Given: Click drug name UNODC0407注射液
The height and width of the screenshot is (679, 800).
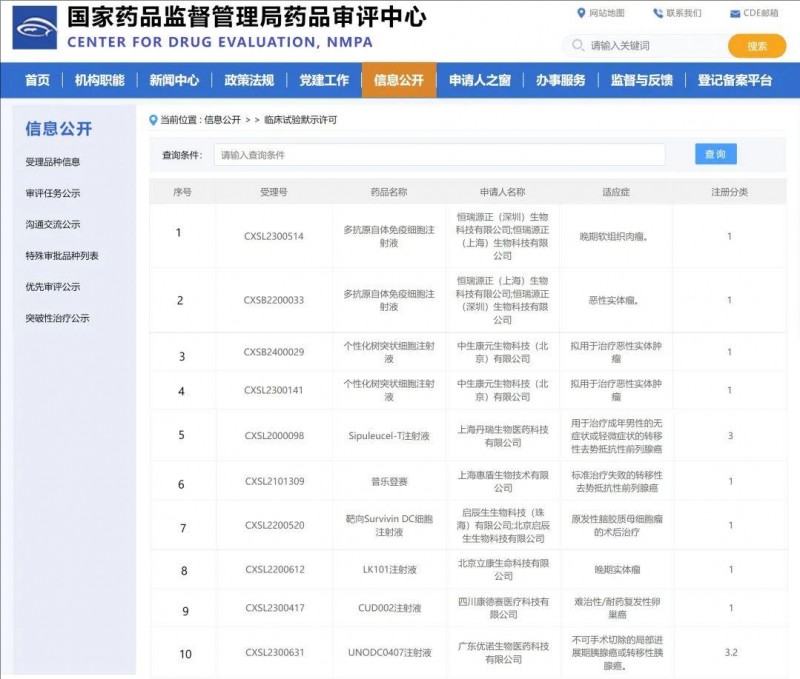Looking at the screenshot, I should (x=390, y=652).
